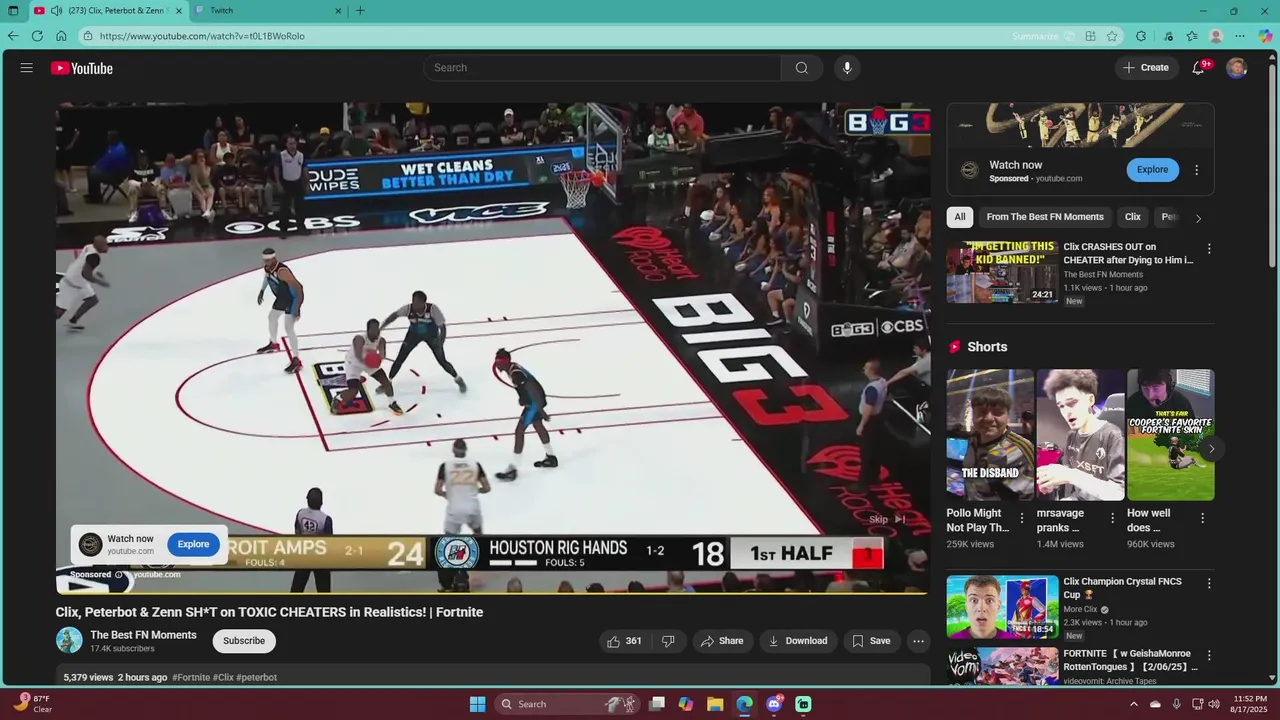Screen dimensions: 1280x720
Task: Open browser home page button
Action: point(61,36)
